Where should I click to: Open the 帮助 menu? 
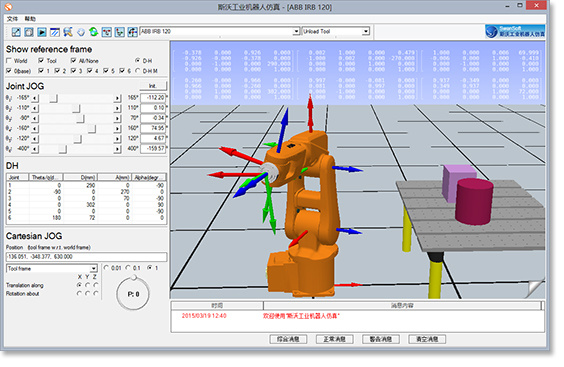click(30, 19)
